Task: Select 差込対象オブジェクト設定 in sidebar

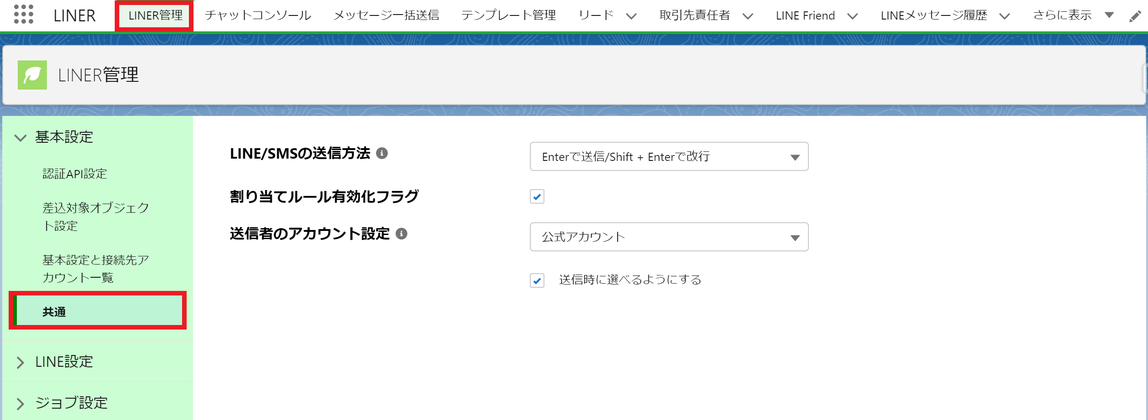Action: click(96, 217)
